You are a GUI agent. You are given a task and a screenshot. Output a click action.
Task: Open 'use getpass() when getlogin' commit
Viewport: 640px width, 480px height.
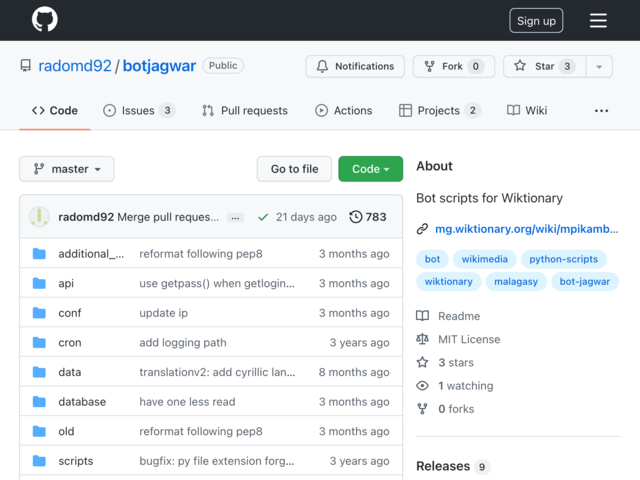217,283
